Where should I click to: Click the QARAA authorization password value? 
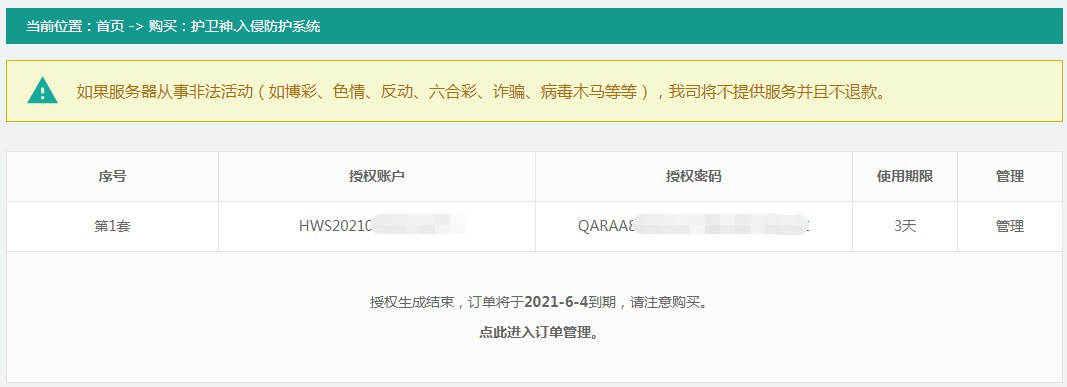(x=693, y=226)
